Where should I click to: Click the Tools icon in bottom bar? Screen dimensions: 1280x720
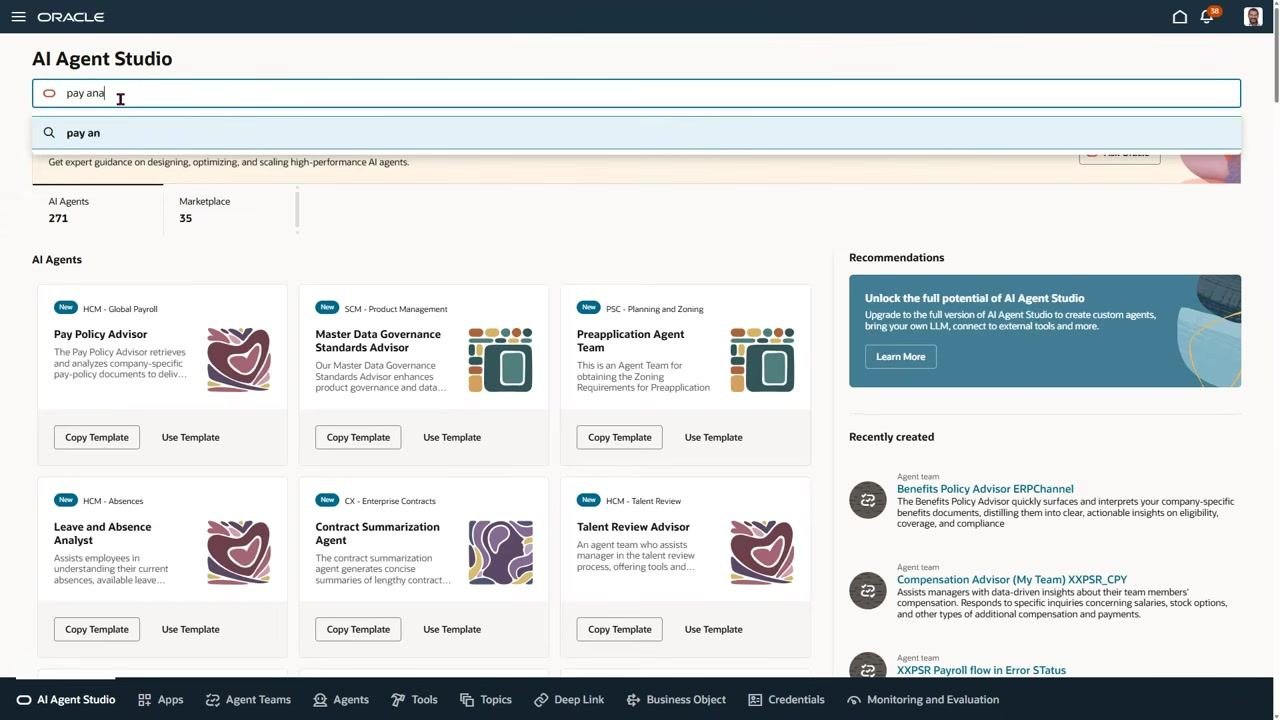398,700
